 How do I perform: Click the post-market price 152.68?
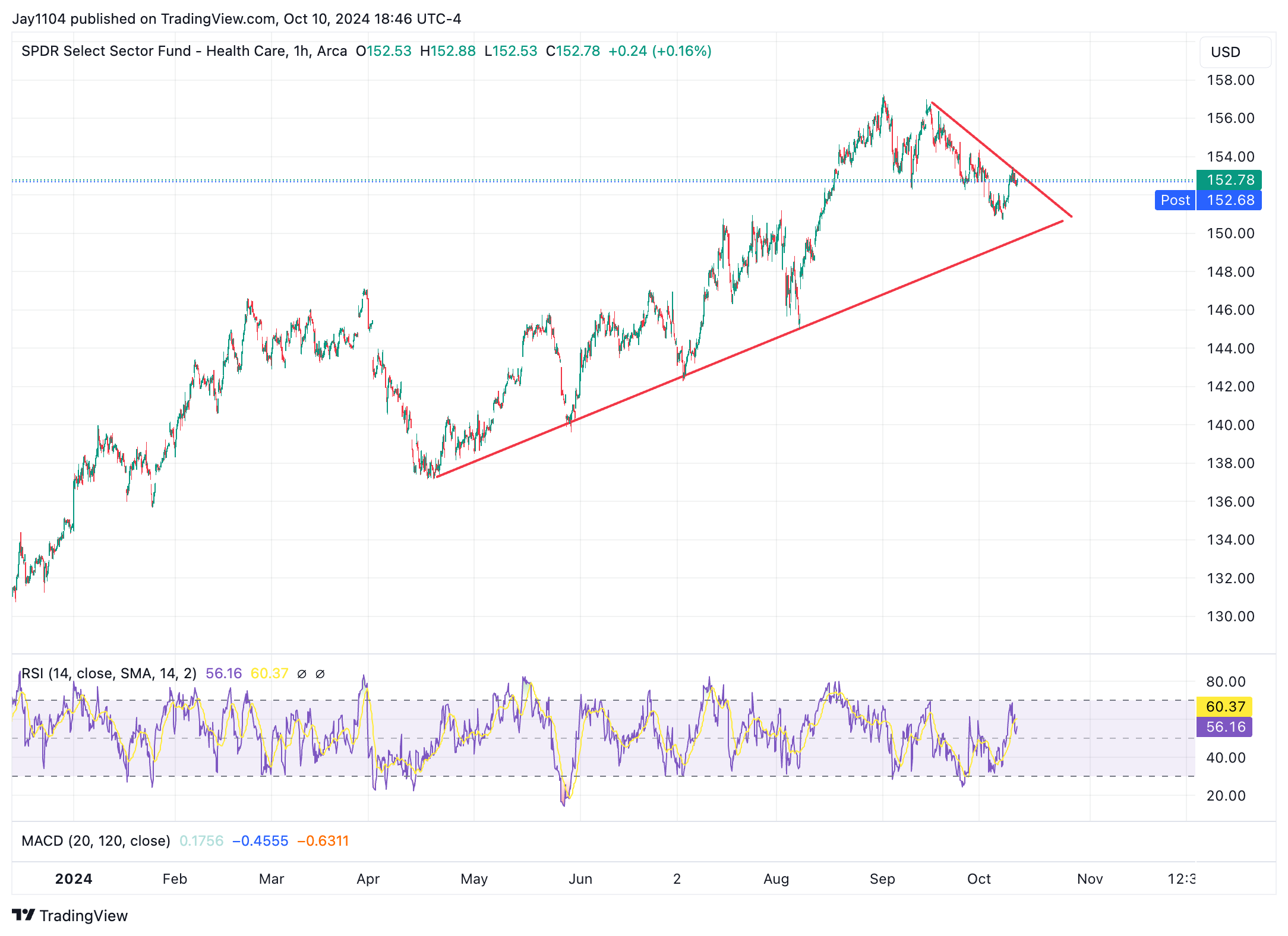coord(1229,200)
